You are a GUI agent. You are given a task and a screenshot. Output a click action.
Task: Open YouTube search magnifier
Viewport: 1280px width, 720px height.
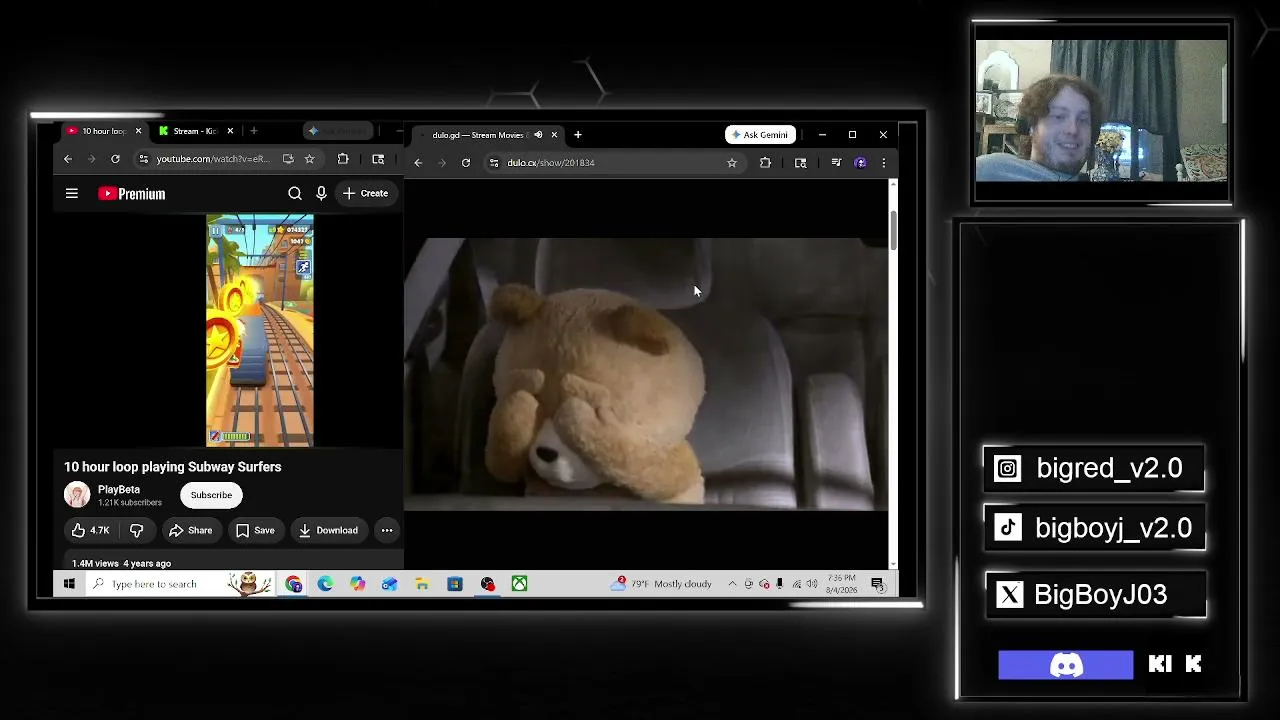pos(295,193)
